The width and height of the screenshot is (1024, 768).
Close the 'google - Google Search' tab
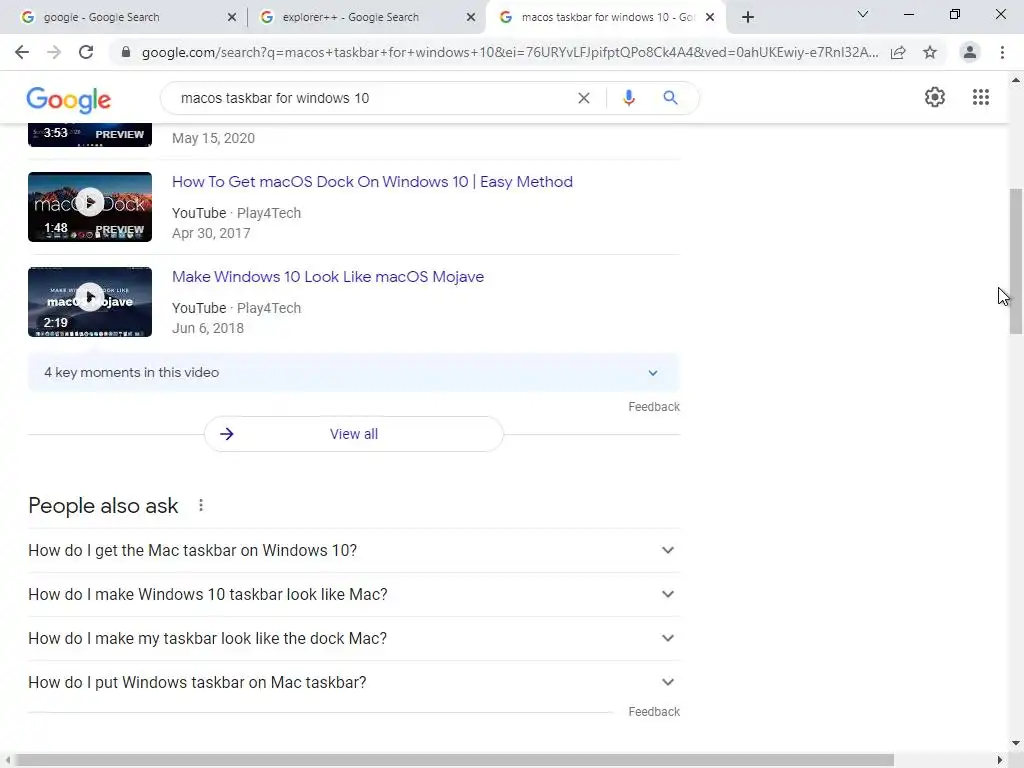coord(232,18)
